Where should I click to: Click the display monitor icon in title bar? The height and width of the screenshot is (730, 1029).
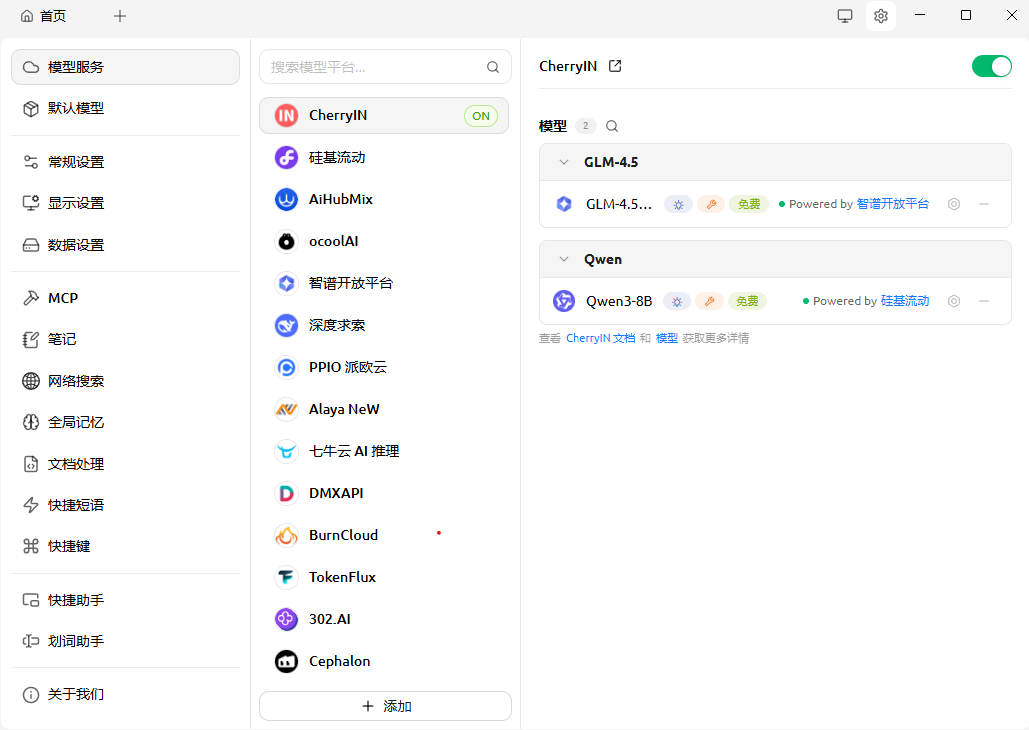845,16
